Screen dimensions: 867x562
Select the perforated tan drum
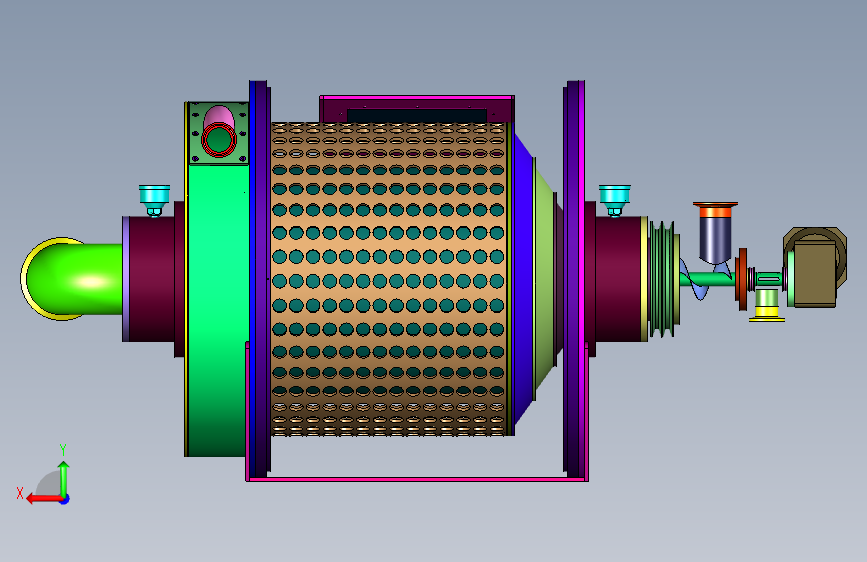[x=388, y=279]
